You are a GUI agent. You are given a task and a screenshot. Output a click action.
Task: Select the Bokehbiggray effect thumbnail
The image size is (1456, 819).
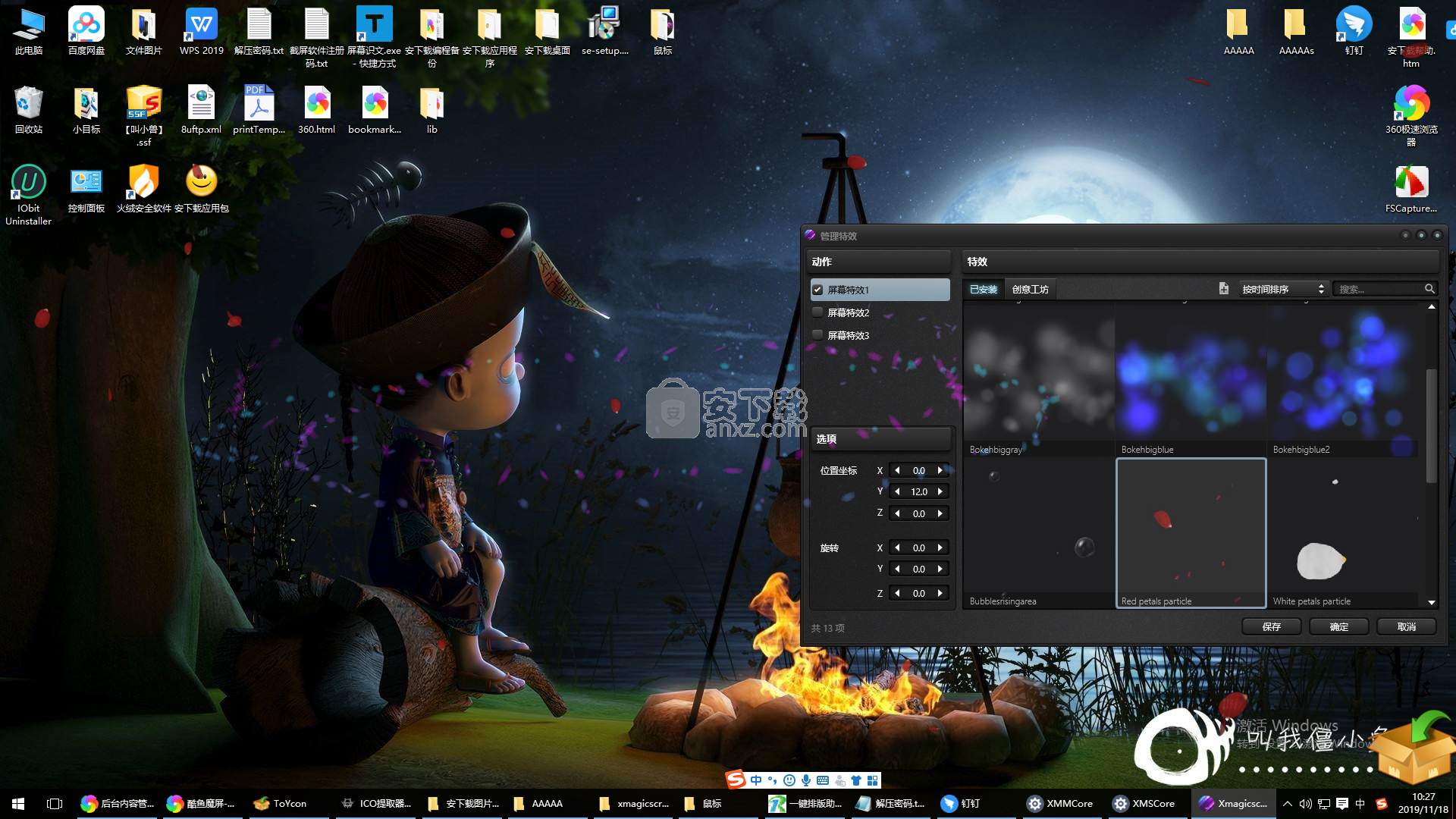click(1039, 380)
